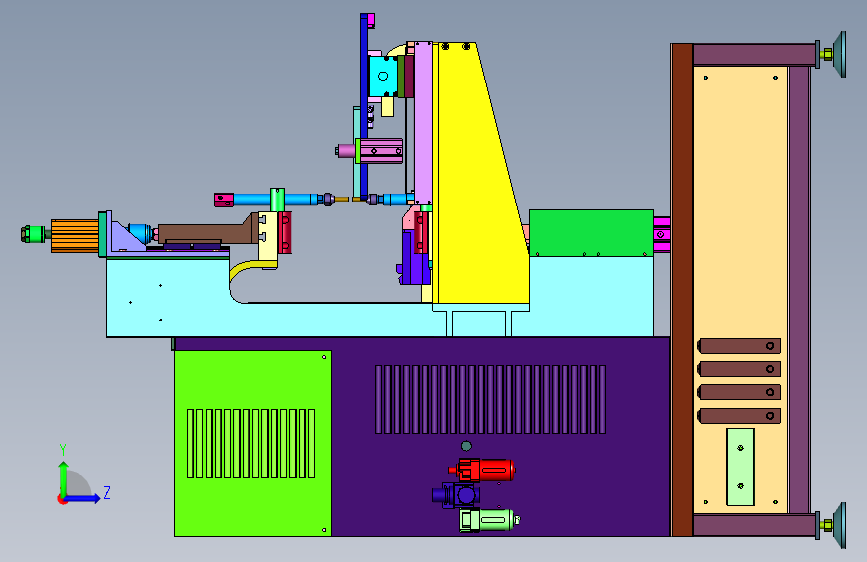Click the green nut at motor's far end
The height and width of the screenshot is (562, 867).
(x=33, y=234)
